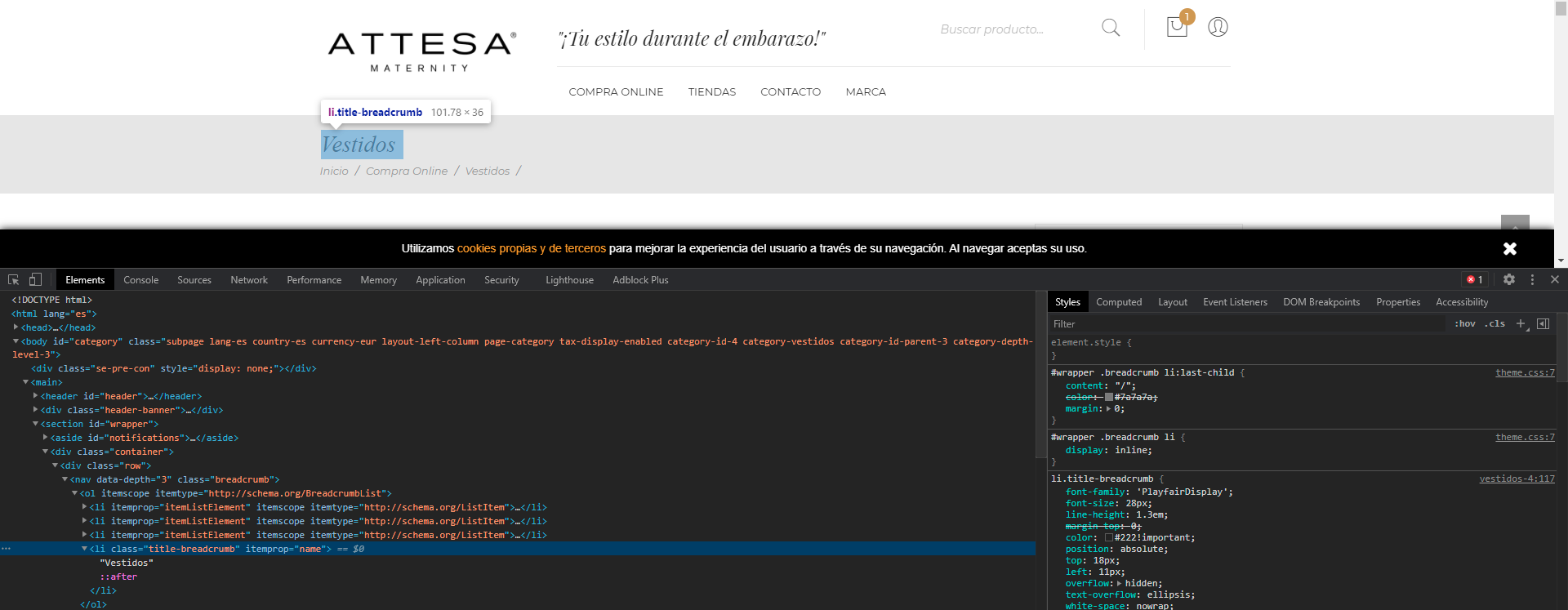
Task: Open DevTools settings gear
Action: click(x=1509, y=279)
